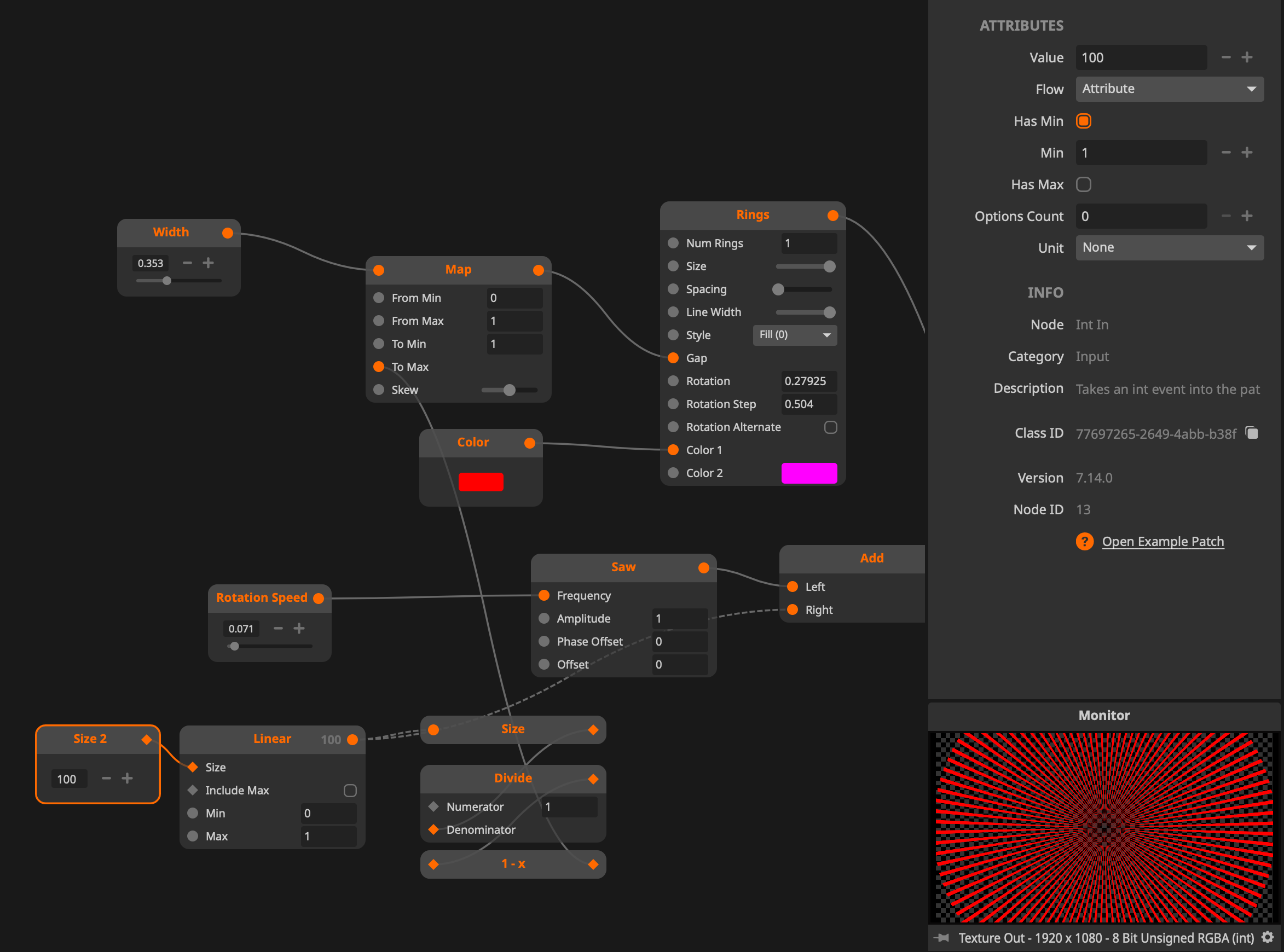
Task: Open the Monitor settings gear icon
Action: pos(1267,937)
